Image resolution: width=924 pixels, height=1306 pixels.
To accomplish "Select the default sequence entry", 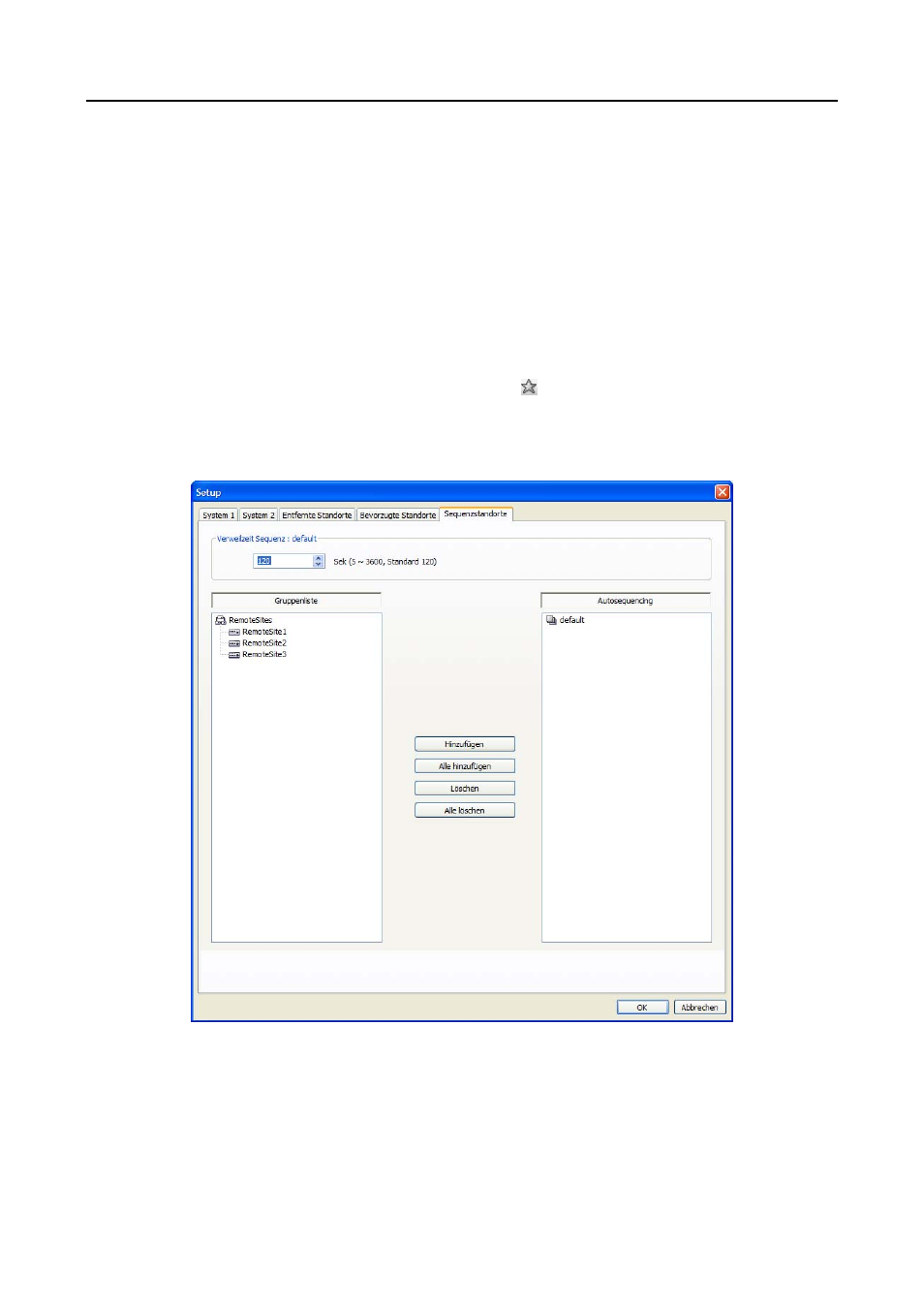I will tap(571, 620).
